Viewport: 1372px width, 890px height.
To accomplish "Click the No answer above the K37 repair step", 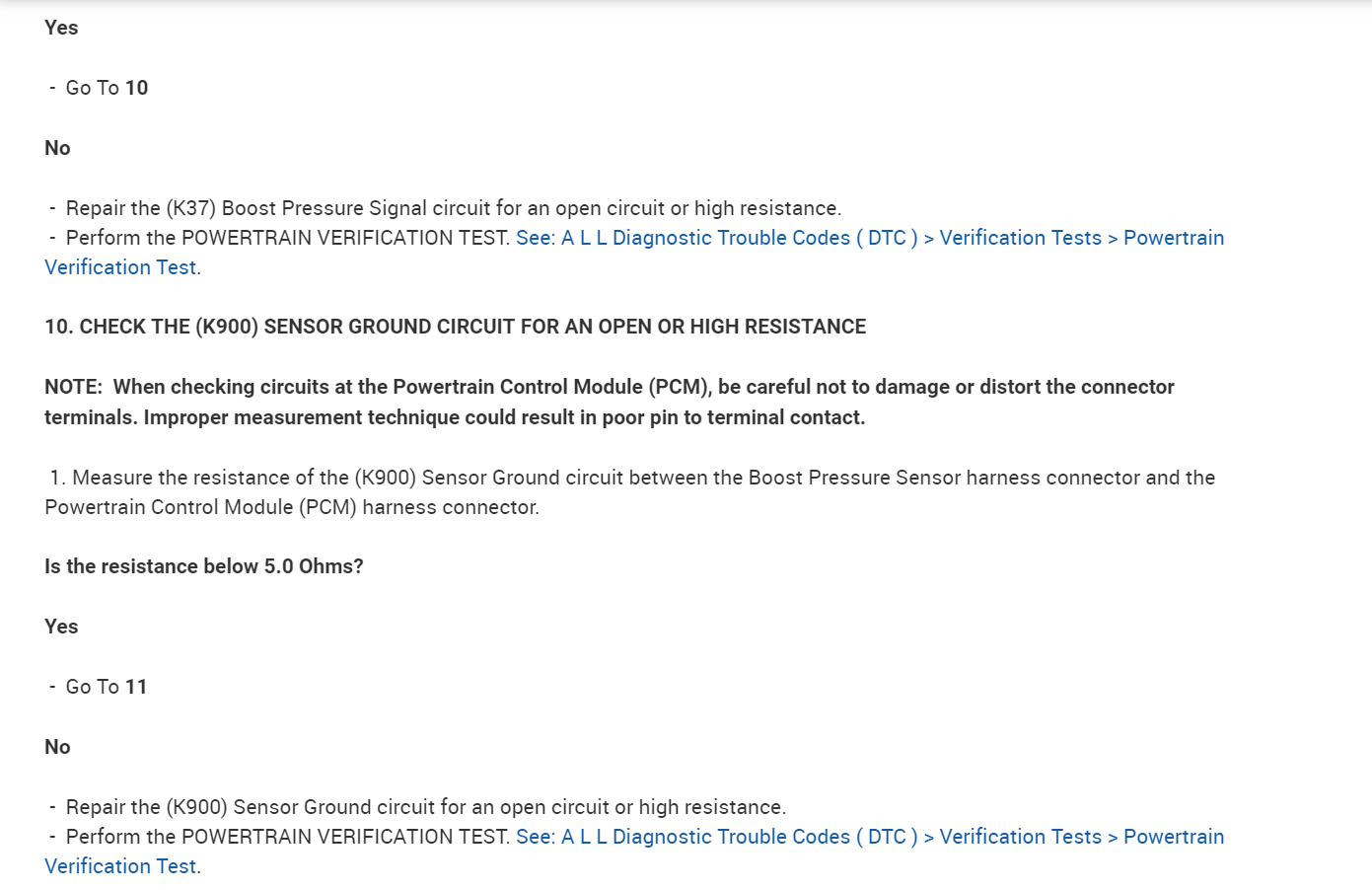I will click(x=57, y=148).
